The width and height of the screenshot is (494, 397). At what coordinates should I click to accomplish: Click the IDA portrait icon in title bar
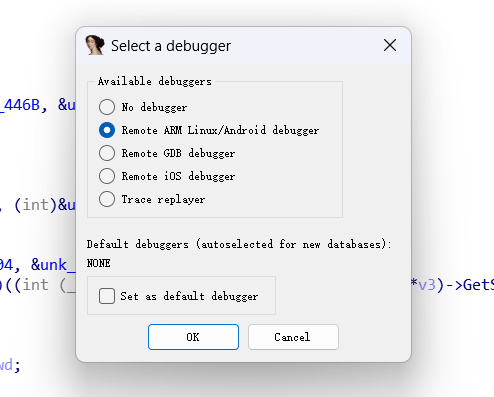point(95,45)
